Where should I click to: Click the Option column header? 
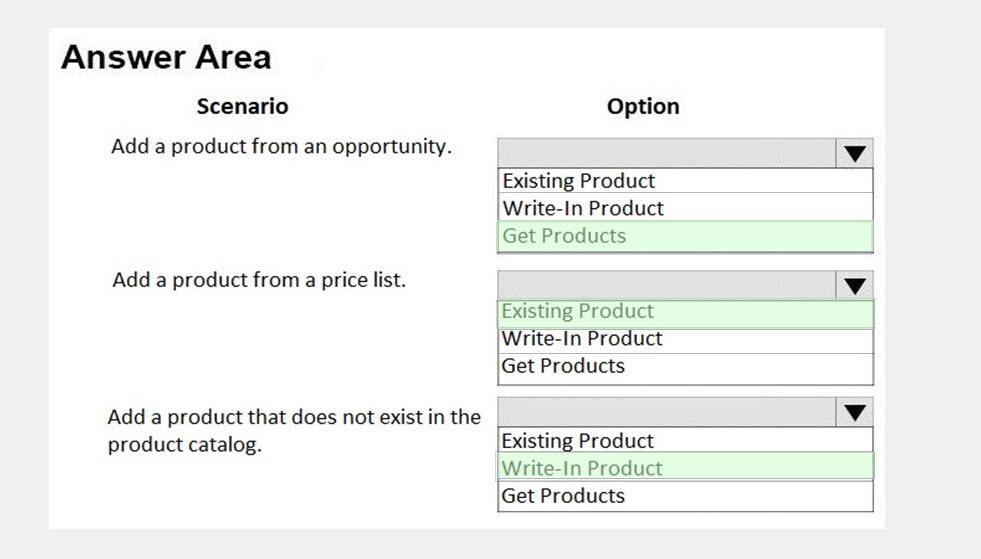coord(643,106)
